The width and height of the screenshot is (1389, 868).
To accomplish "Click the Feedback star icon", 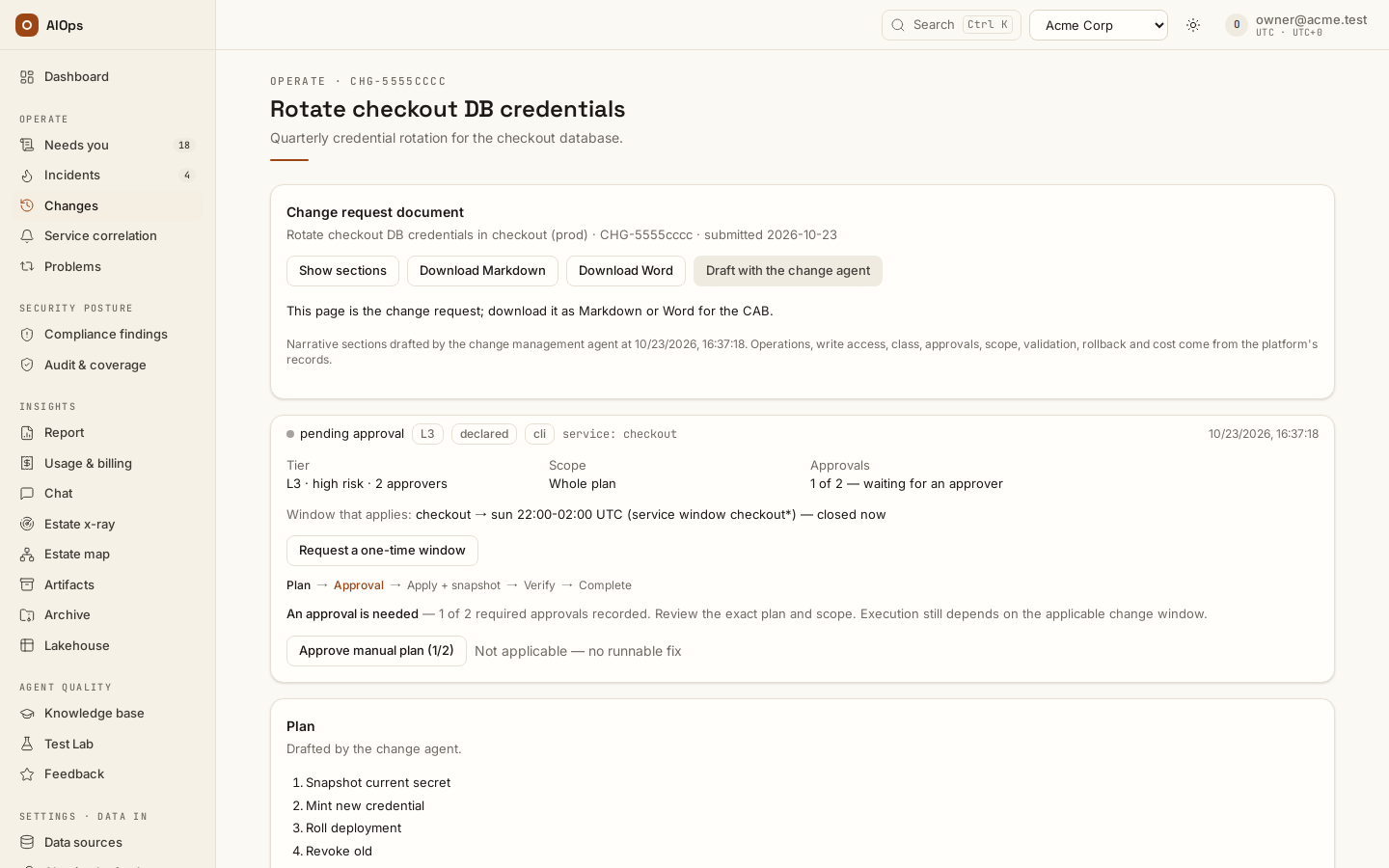I will click(27, 774).
